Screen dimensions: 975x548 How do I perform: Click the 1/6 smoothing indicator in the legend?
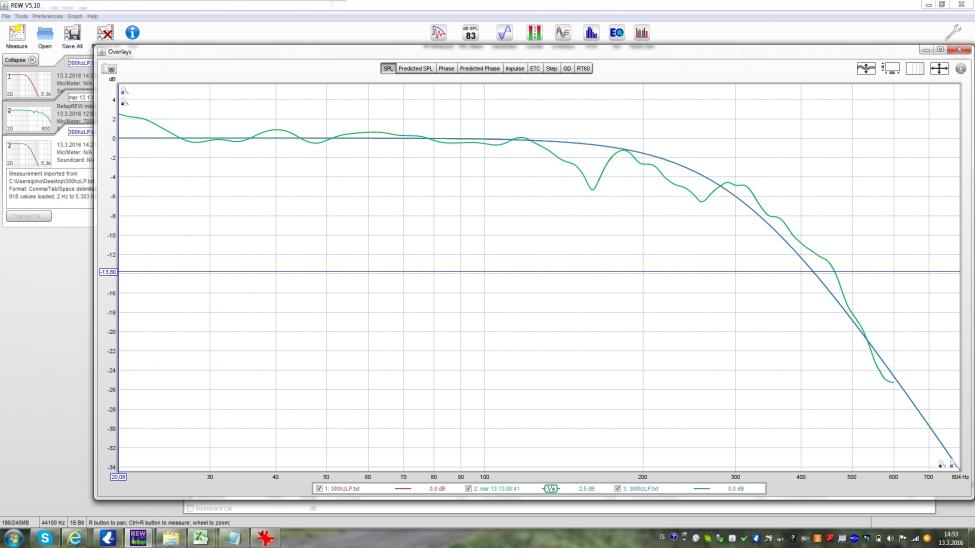(550, 489)
